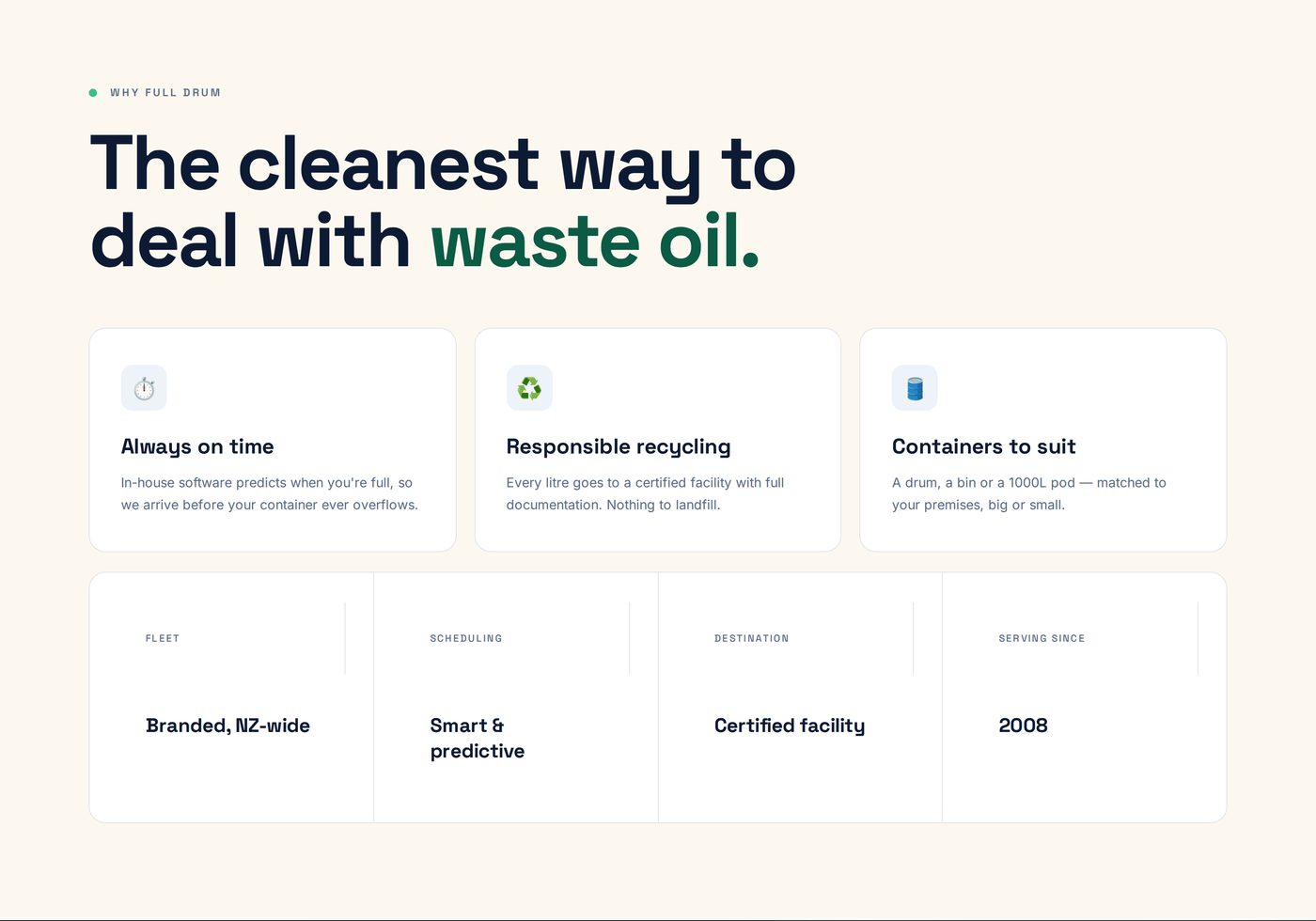Click the green recycling symbol icon
1316x921 pixels.
pos(529,388)
